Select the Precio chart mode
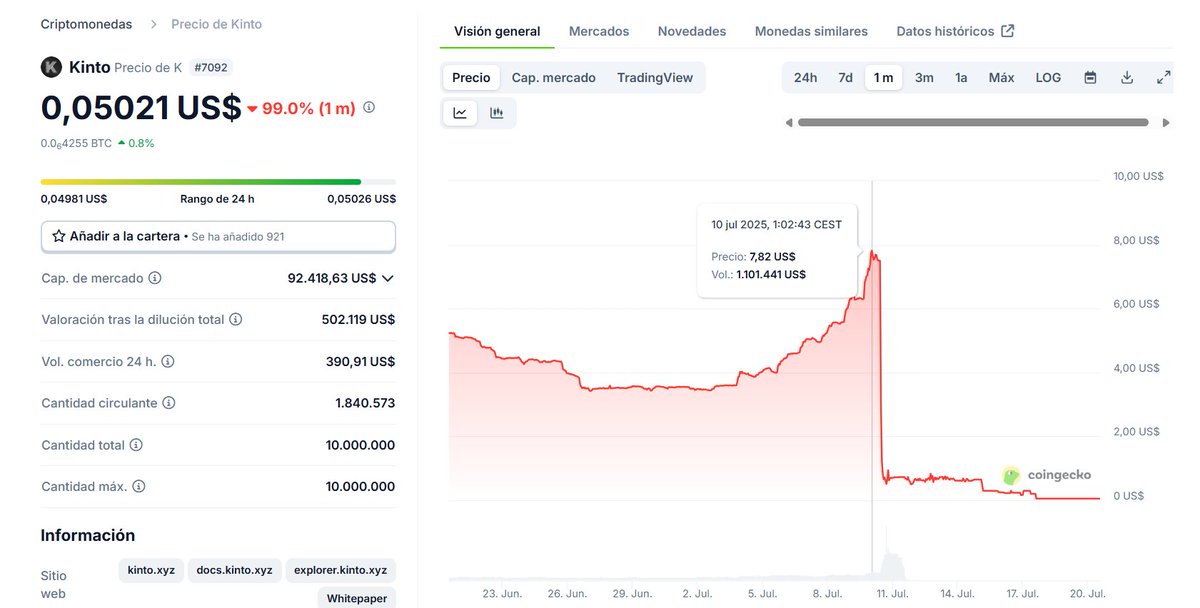This screenshot has height=608, width=1200. coord(471,77)
